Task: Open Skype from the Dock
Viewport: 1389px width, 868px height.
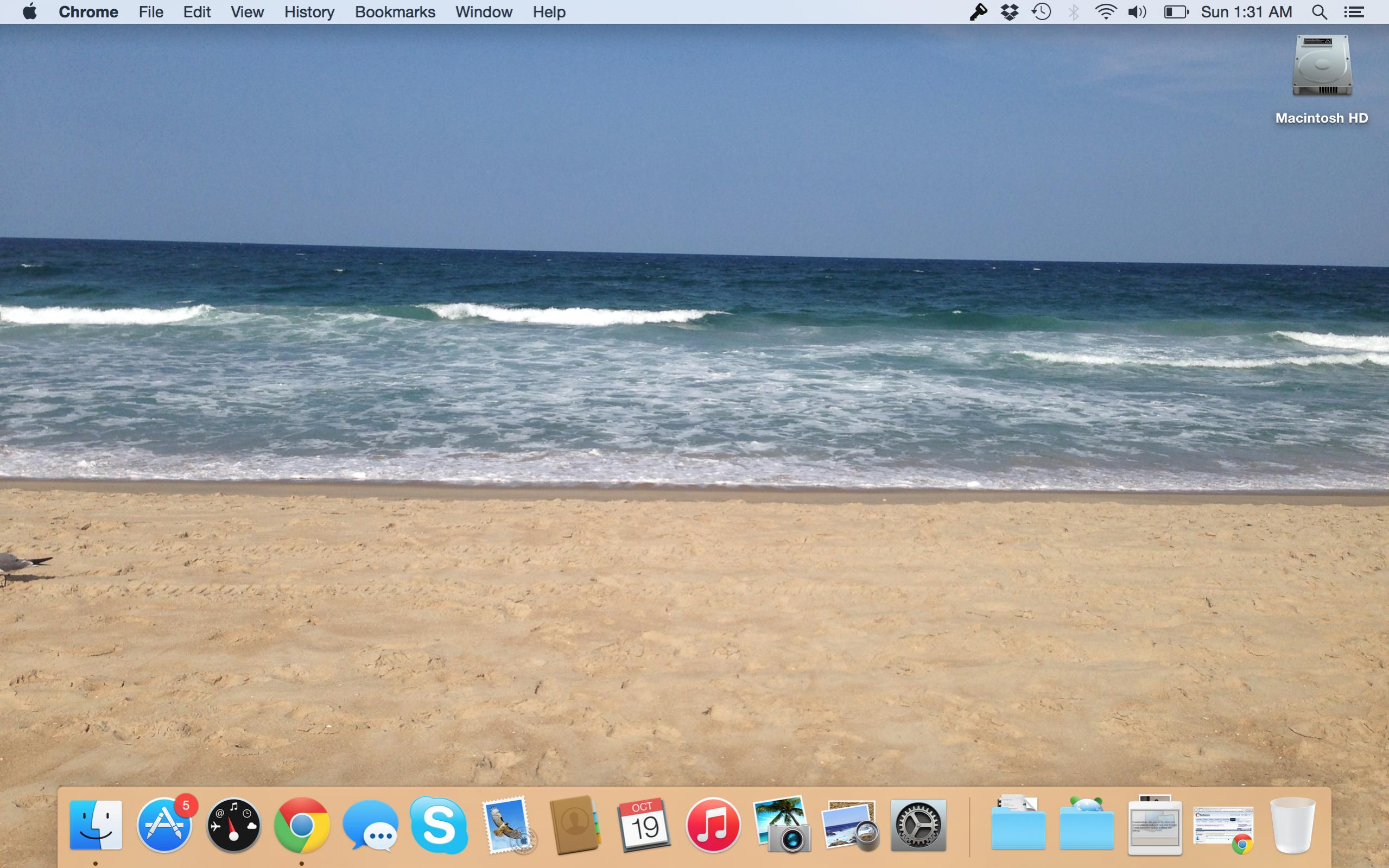Action: (x=439, y=825)
